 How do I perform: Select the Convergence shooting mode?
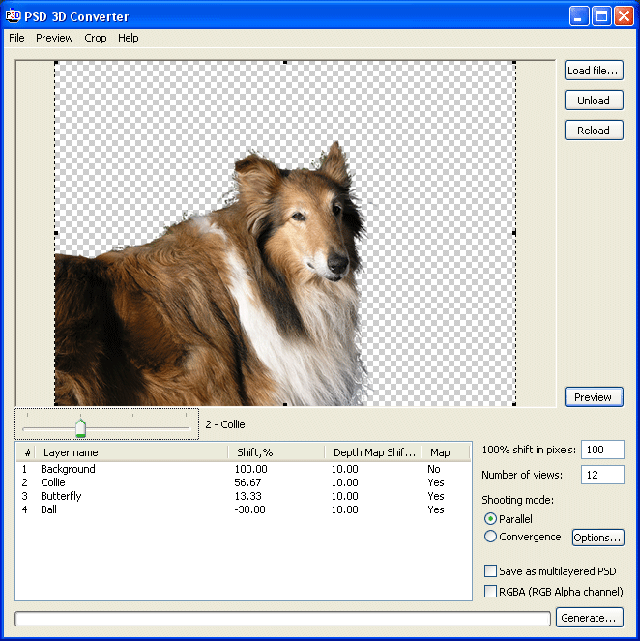490,537
